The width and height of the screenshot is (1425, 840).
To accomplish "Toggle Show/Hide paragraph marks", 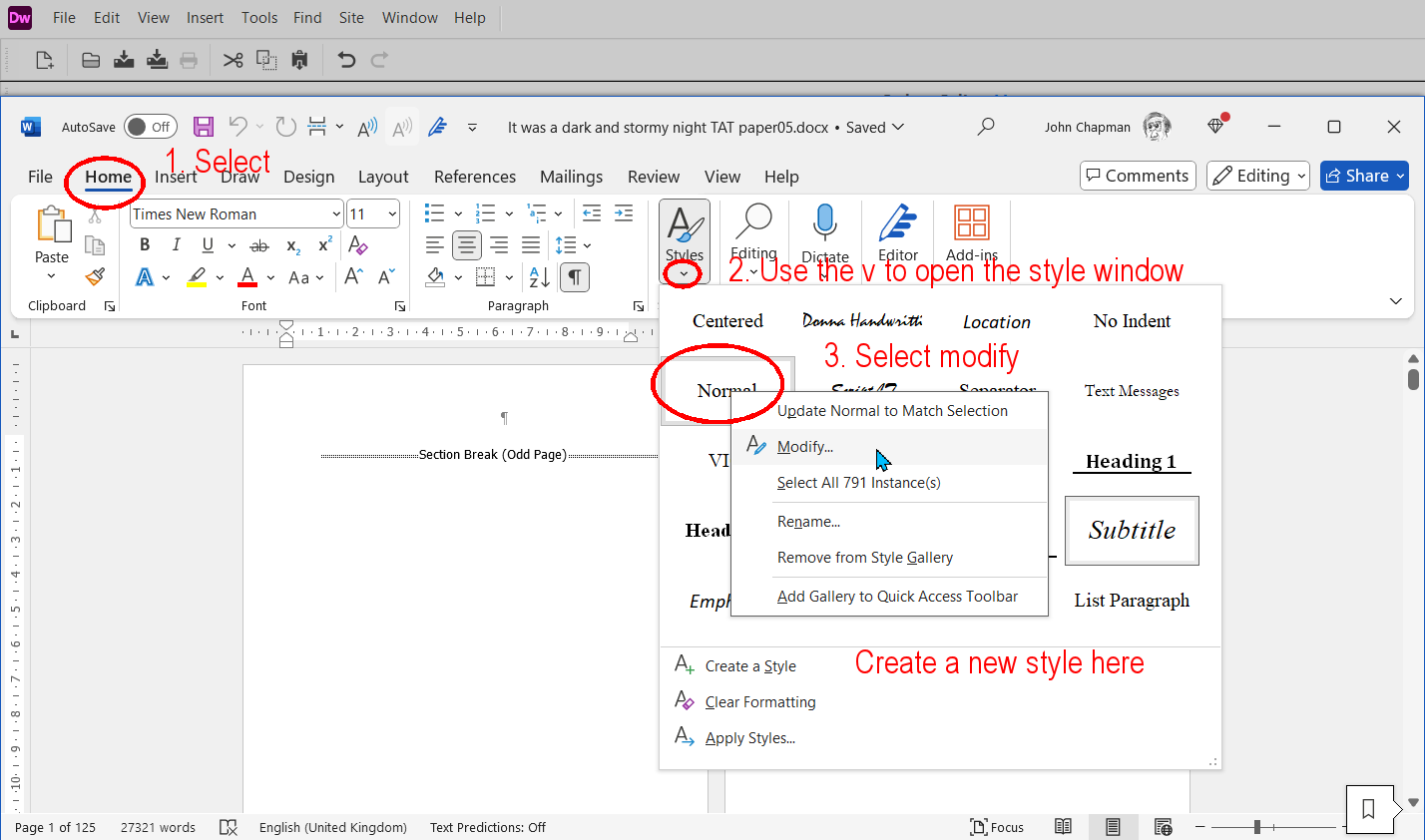I will pyautogui.click(x=575, y=277).
